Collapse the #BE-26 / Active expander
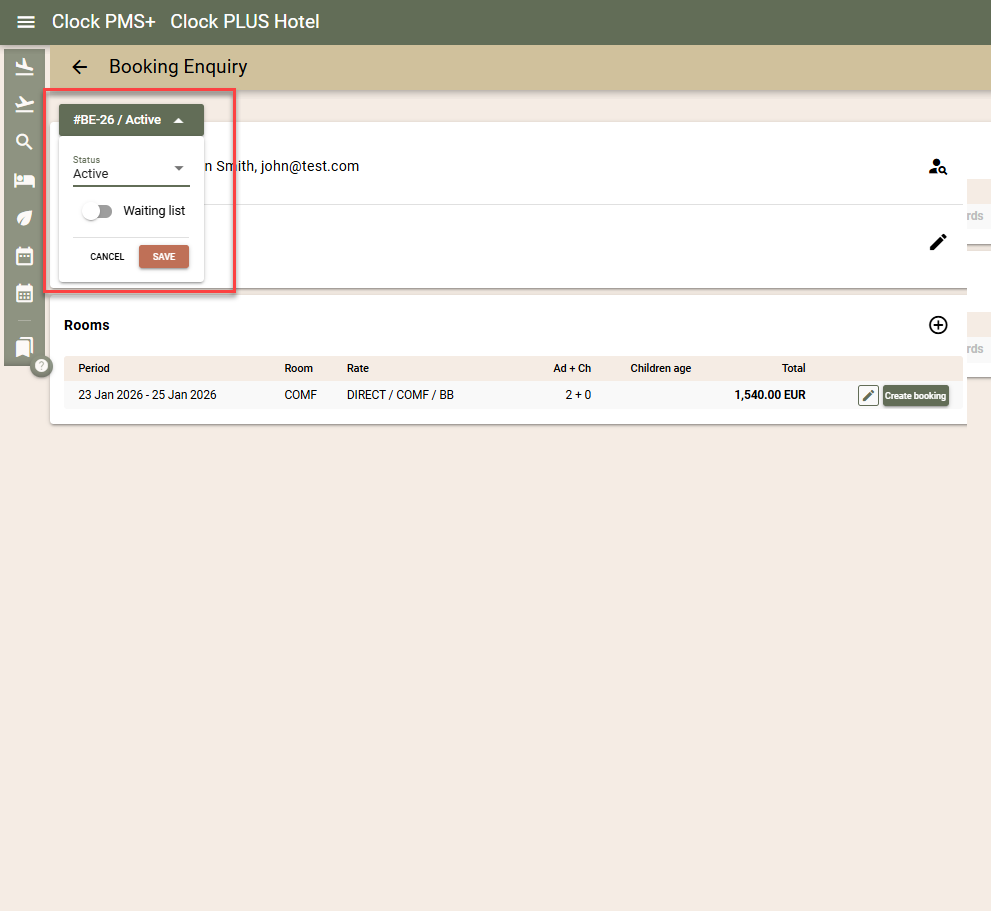The image size is (991, 911). click(131, 120)
